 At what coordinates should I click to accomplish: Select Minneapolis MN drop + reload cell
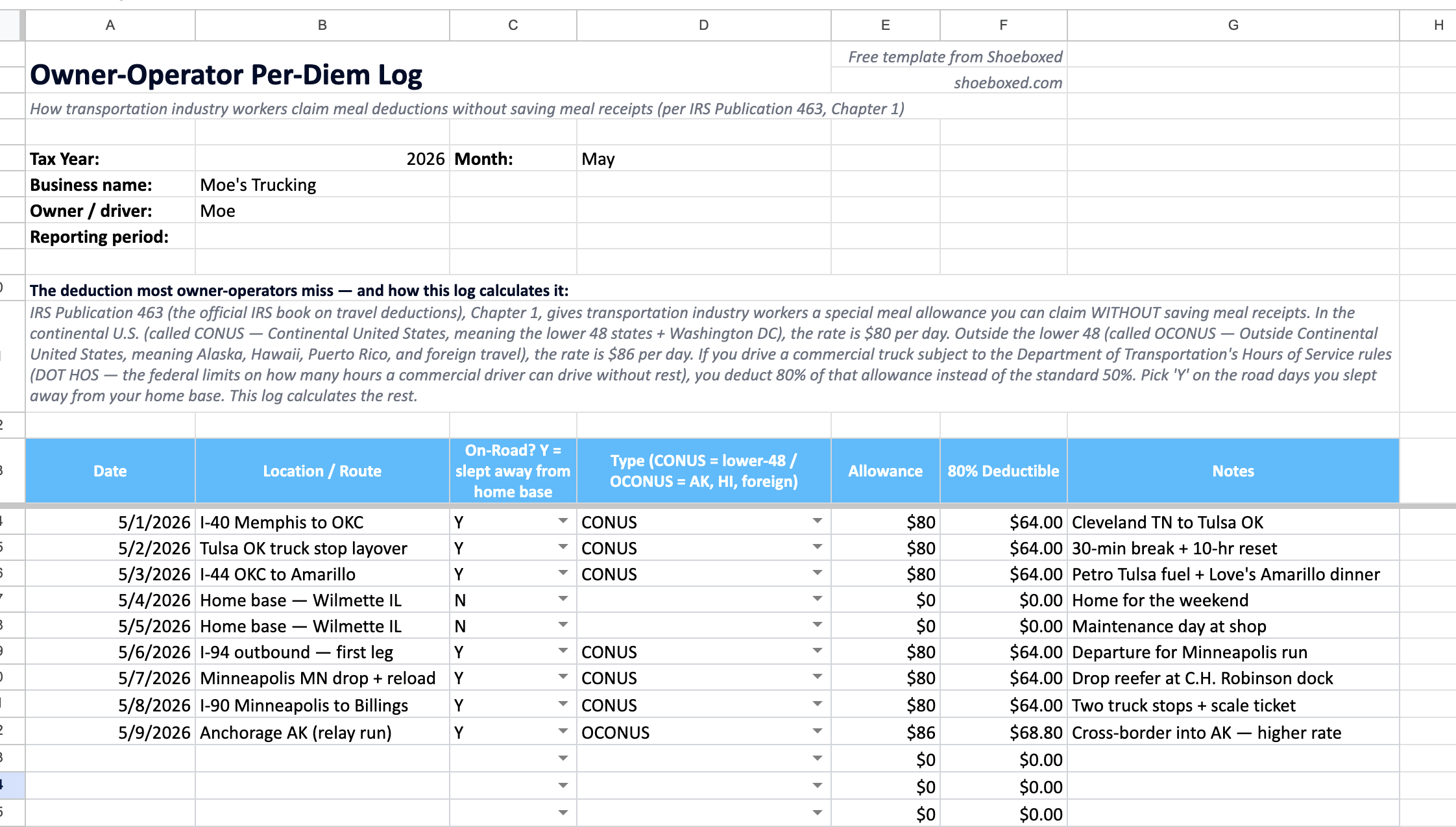322,678
